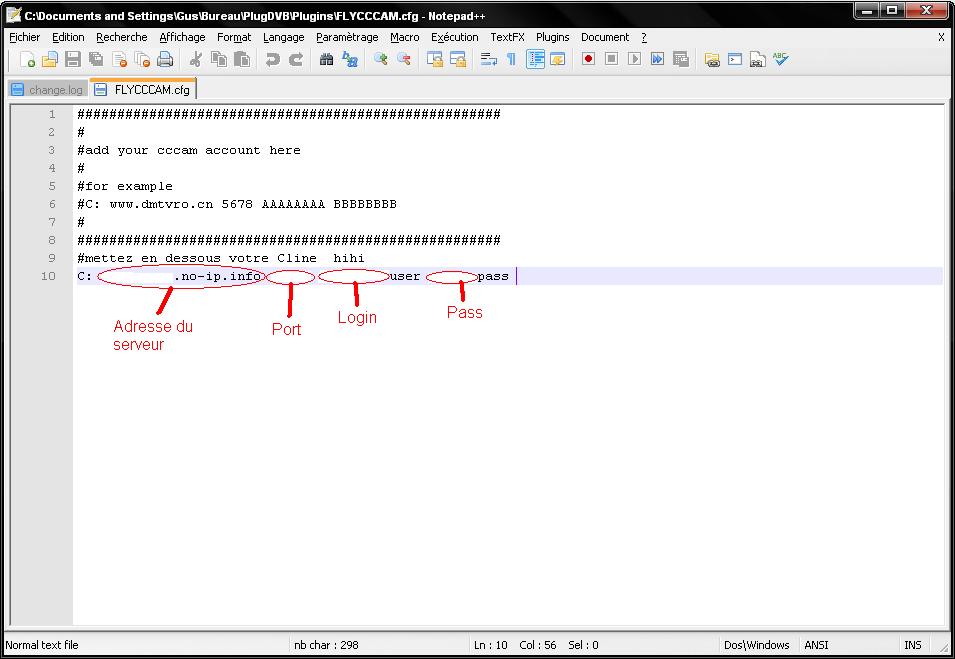The image size is (955, 659).
Task: Stop macro recording square icon
Action: pos(611,59)
